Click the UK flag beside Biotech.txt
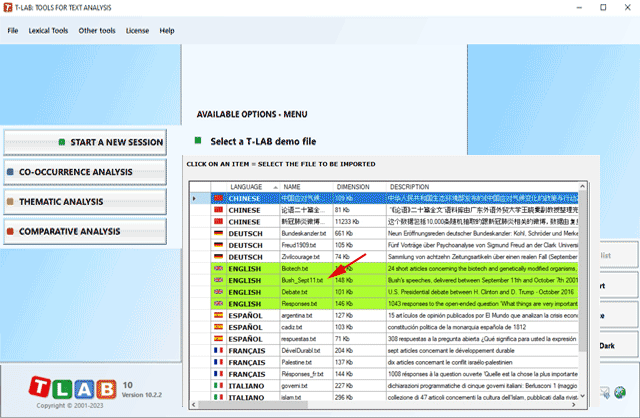640x418 pixels. [x=218, y=269]
